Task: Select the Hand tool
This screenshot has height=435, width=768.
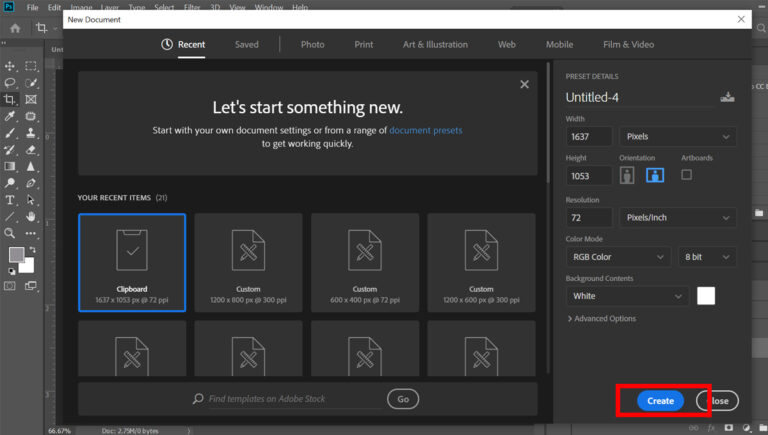Action: point(31,217)
